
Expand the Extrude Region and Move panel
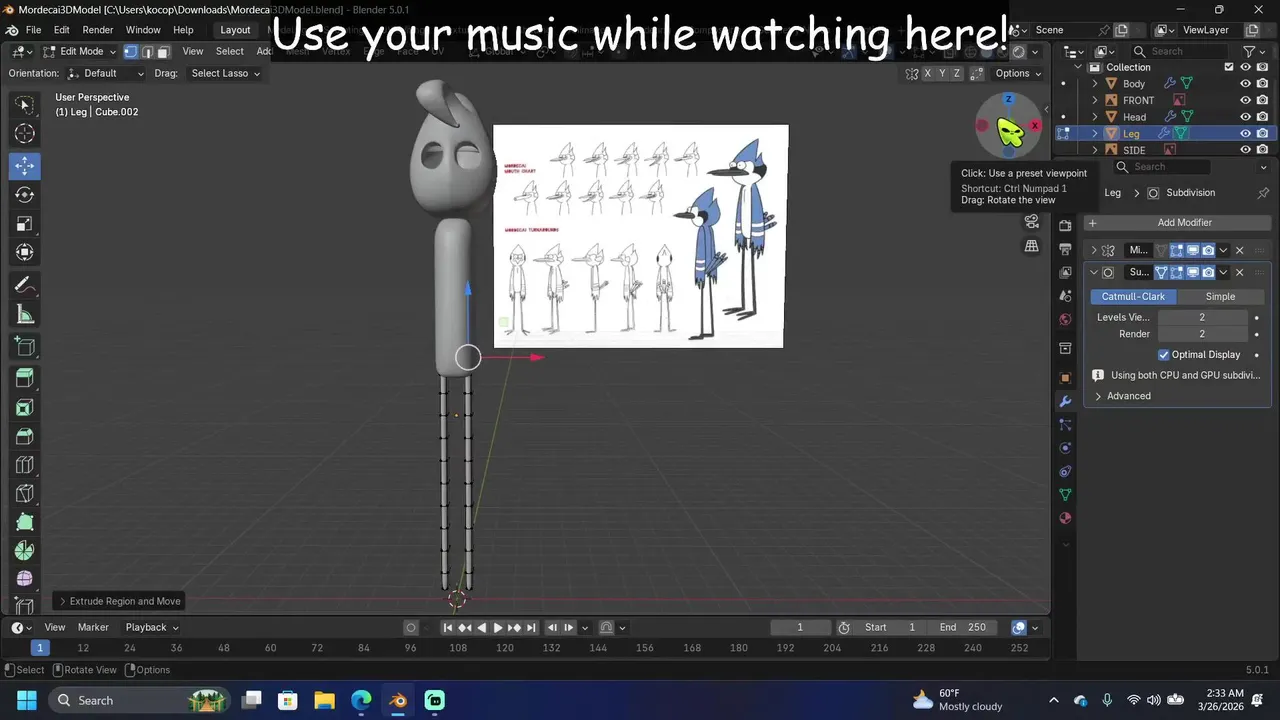point(119,601)
